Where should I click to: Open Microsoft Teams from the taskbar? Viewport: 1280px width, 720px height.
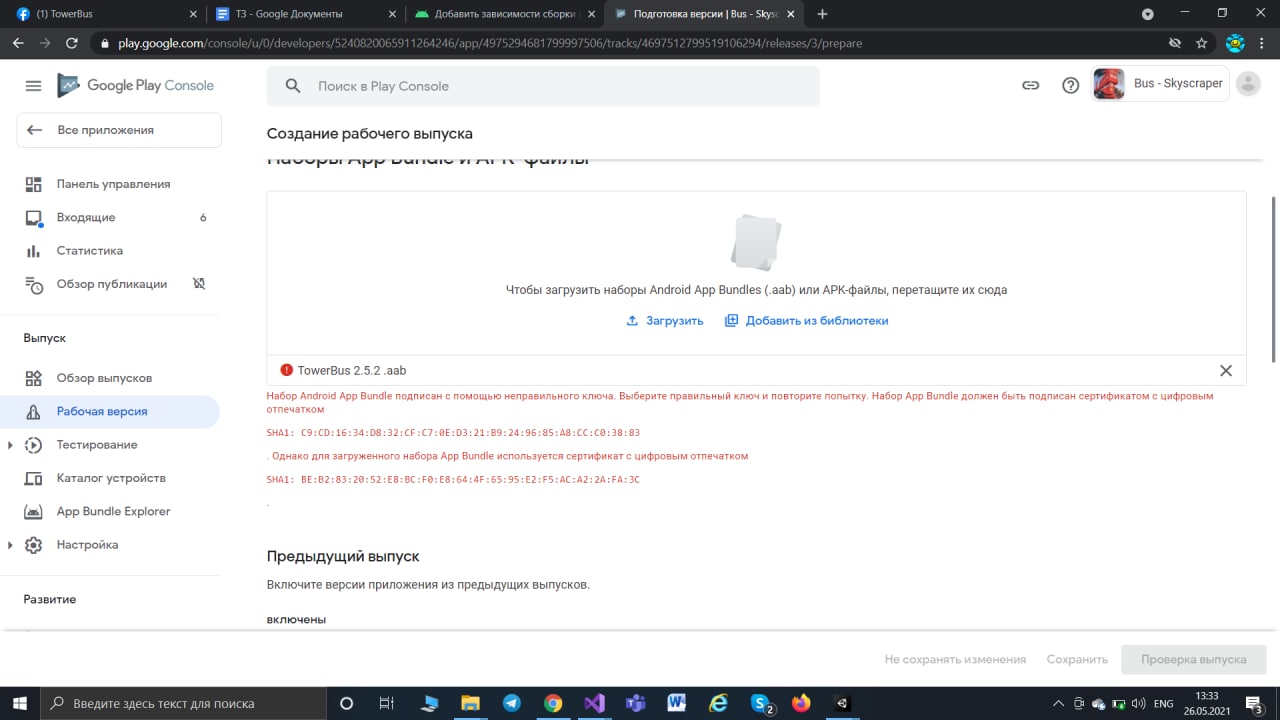pos(635,703)
